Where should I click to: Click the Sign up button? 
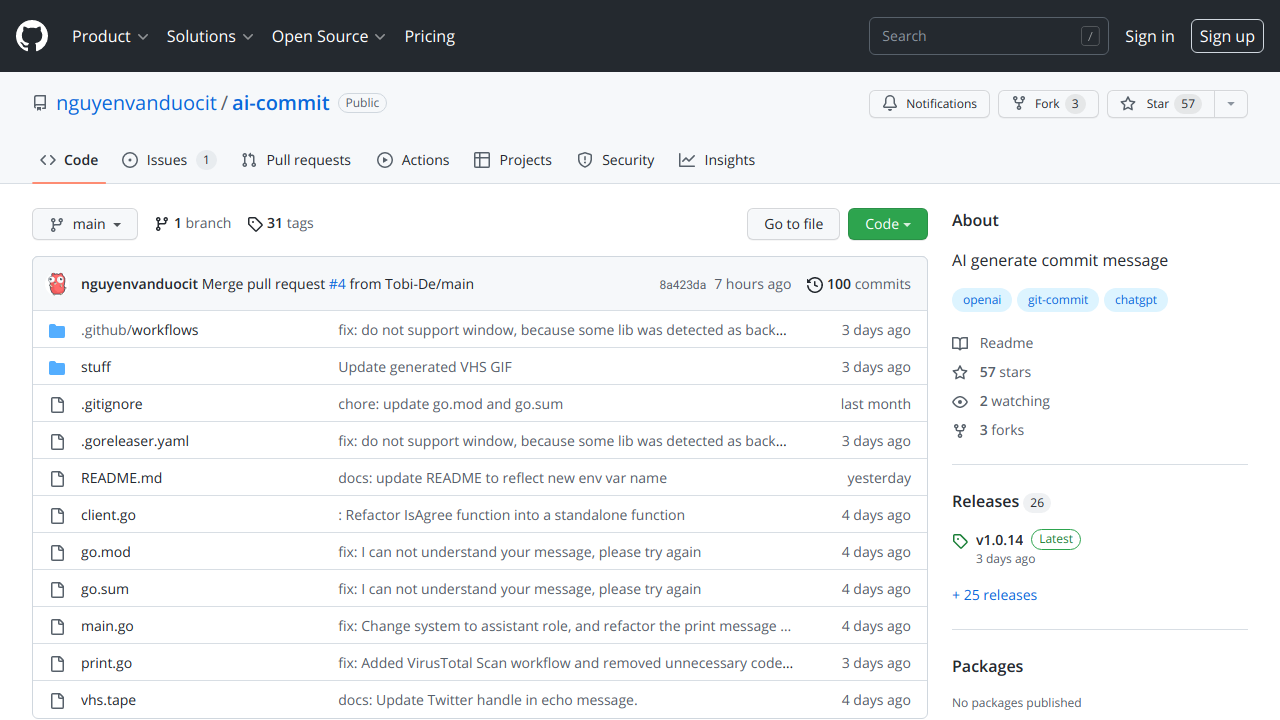(1227, 36)
